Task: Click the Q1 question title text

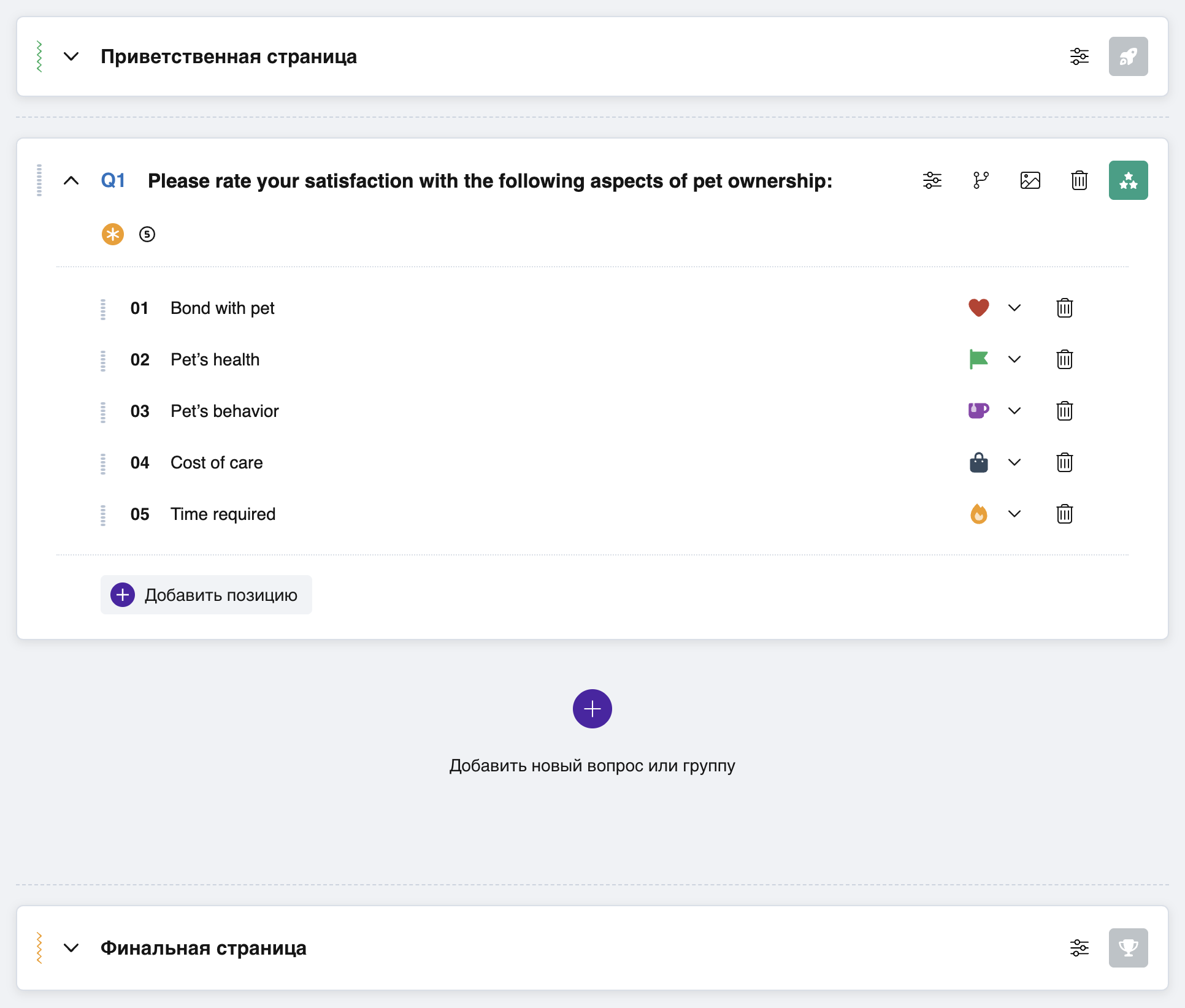Action: pos(490,181)
